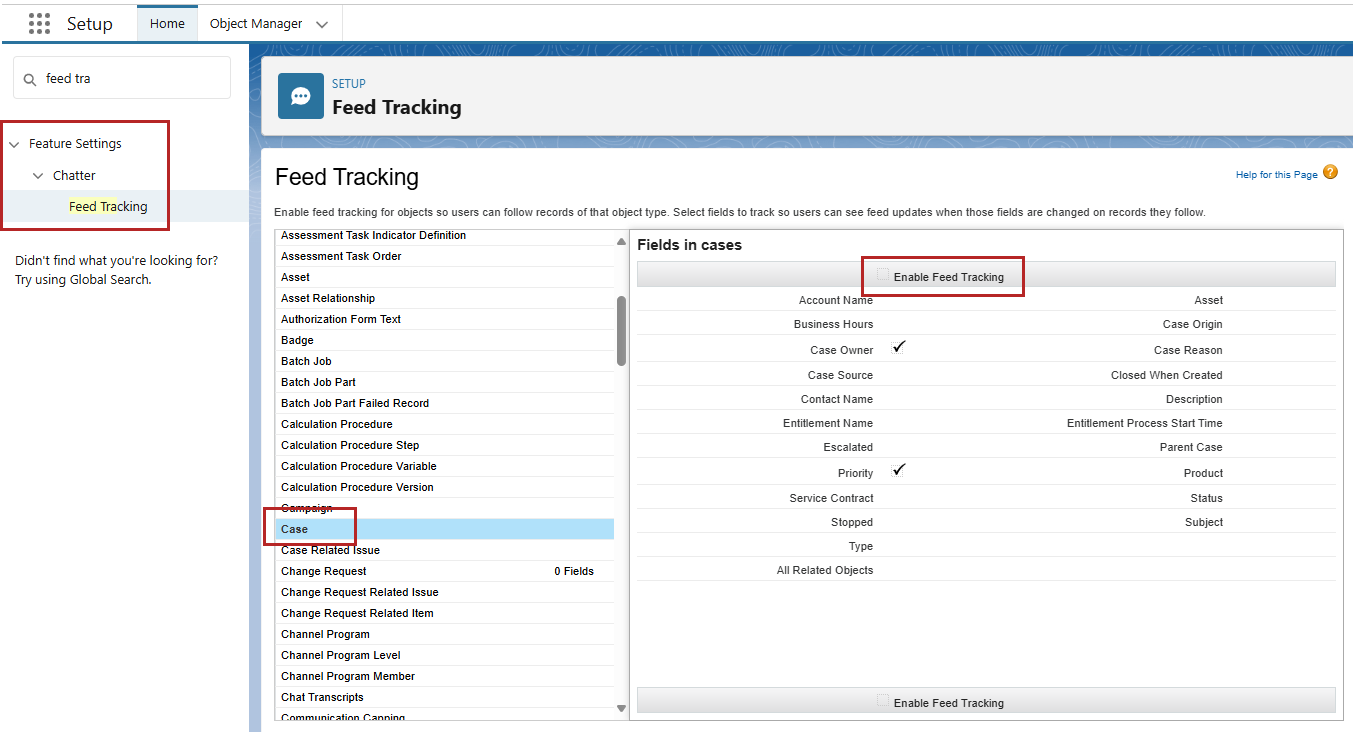Select Authorization Form Text object
The height and width of the screenshot is (732, 1353).
pos(445,319)
